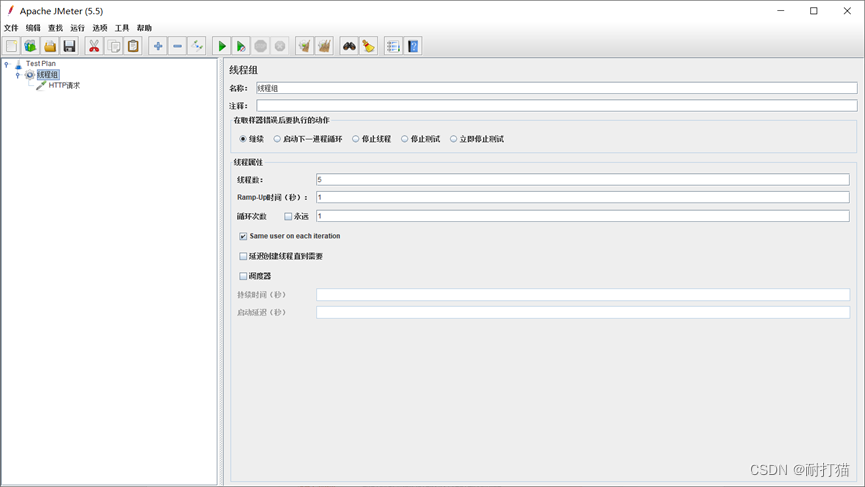Screen dimensions: 865x487
Task: Click the Toggle enable/disable icon
Action: (196, 46)
